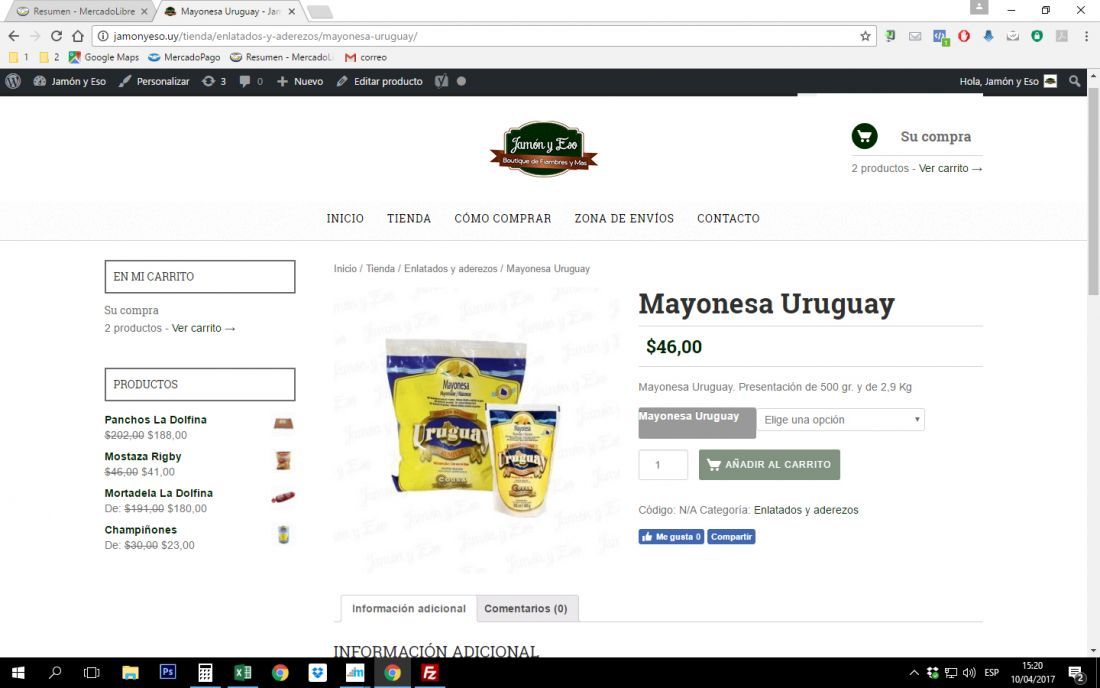Image resolution: width=1100 pixels, height=688 pixels.
Task: Click Facebook Me gusta button
Action: [671, 537]
